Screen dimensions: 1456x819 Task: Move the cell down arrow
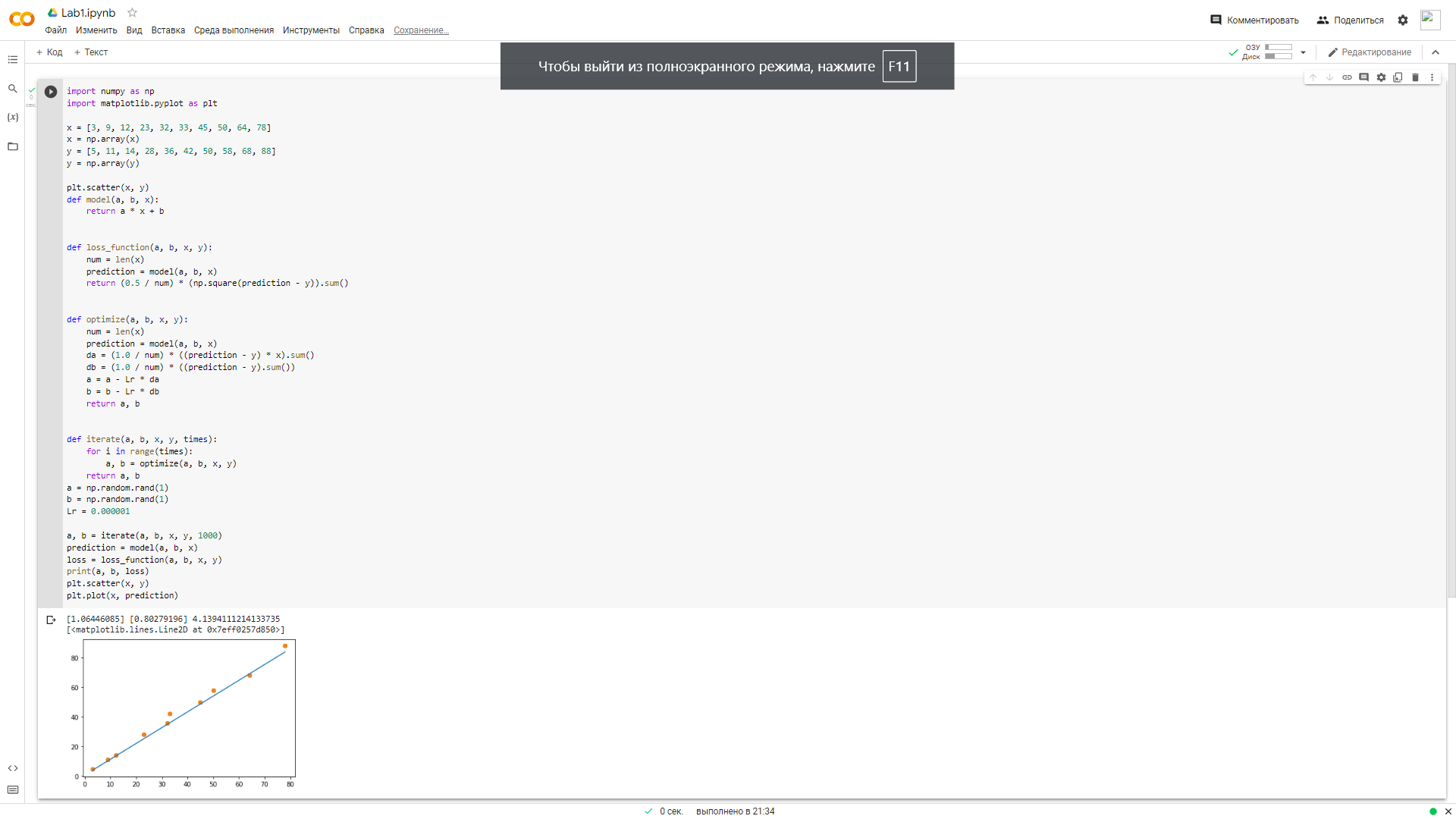pyautogui.click(x=1329, y=77)
